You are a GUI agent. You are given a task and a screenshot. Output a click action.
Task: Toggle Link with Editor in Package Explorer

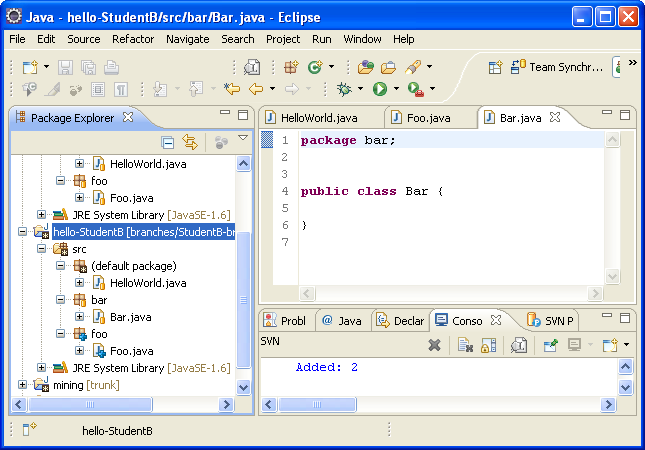click(x=189, y=143)
